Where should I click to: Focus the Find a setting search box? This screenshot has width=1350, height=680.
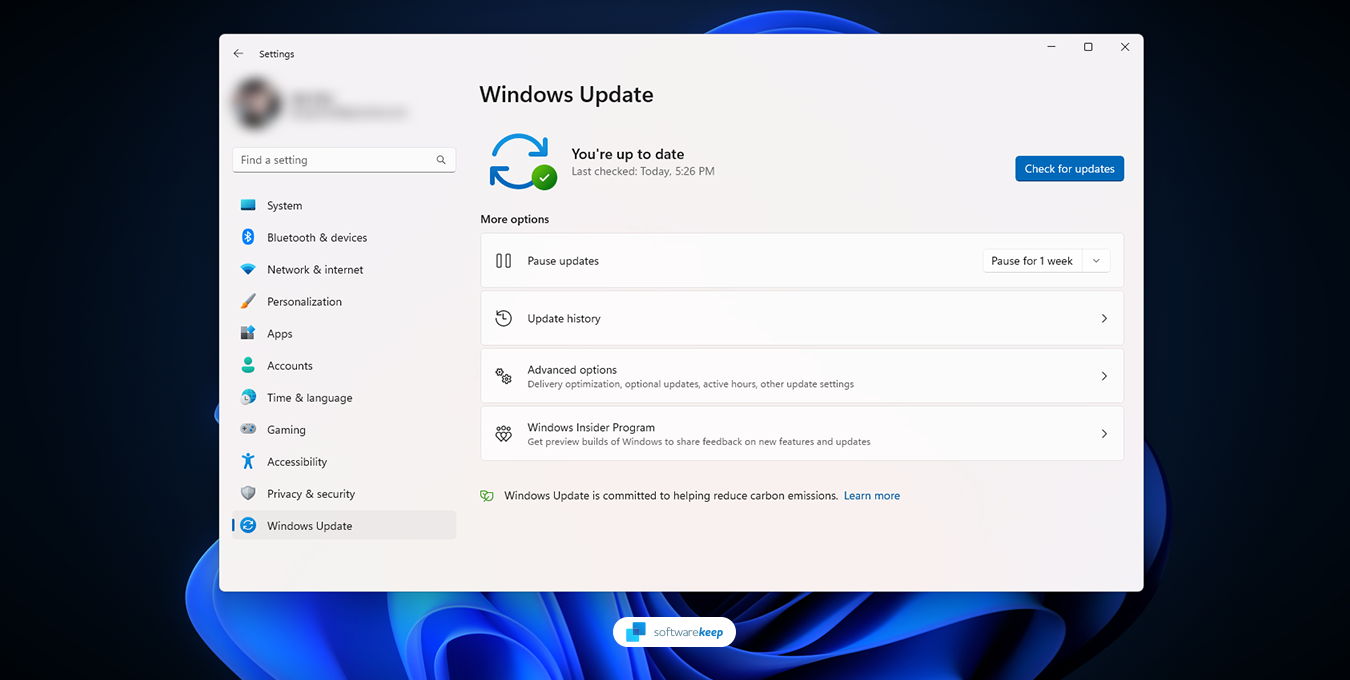coord(335,160)
